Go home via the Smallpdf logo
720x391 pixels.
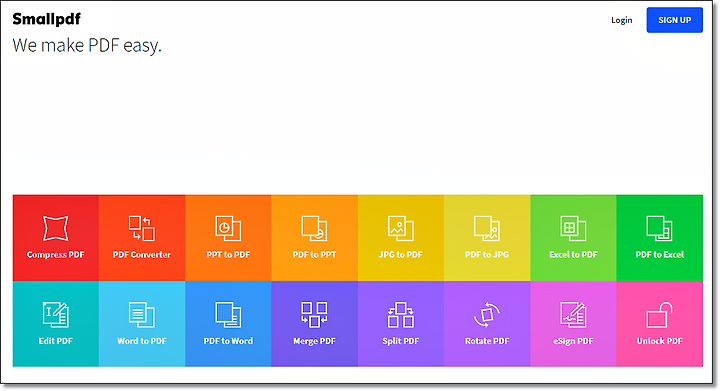(46, 19)
